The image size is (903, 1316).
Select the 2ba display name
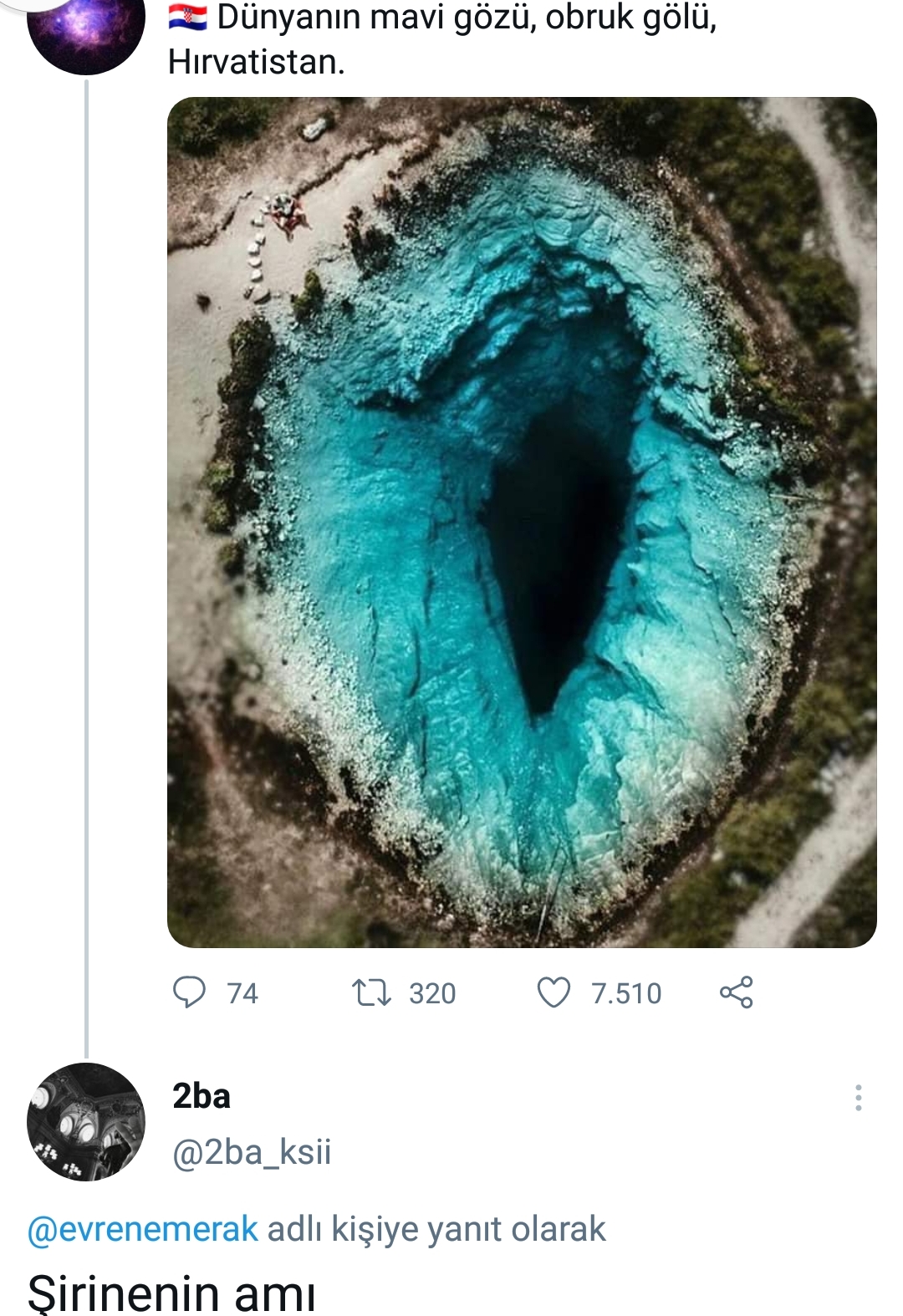201,1096
